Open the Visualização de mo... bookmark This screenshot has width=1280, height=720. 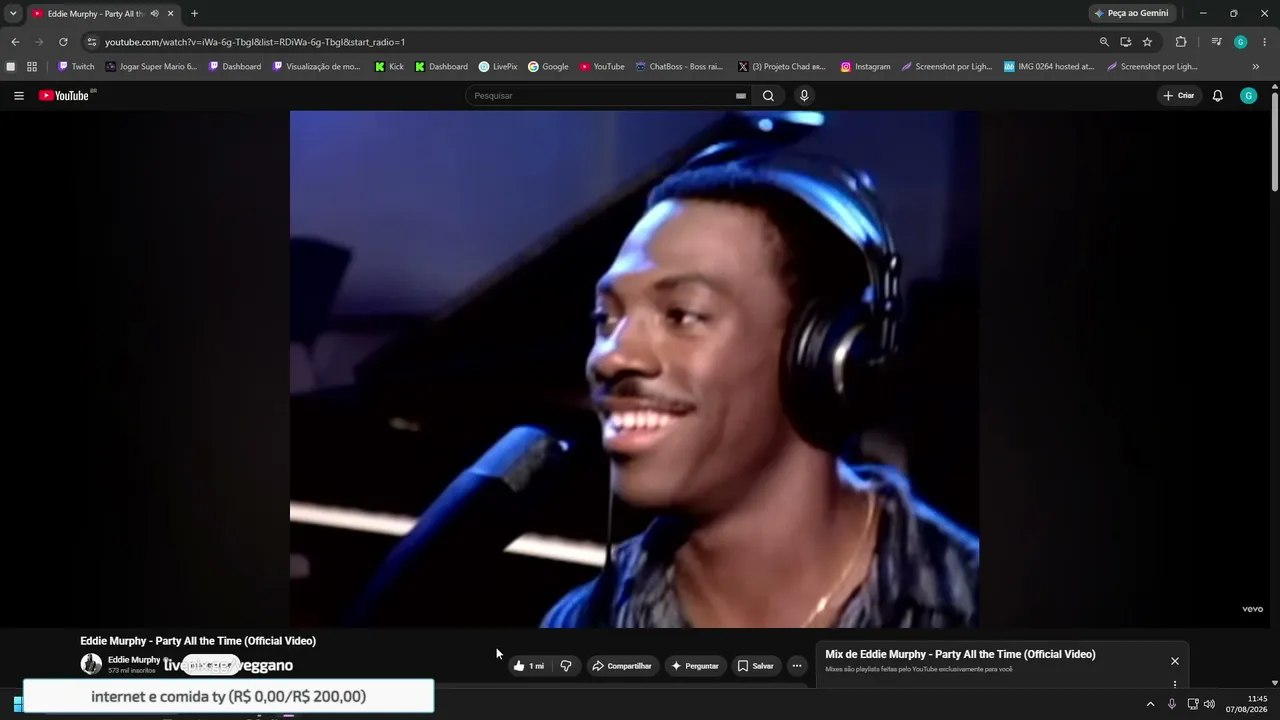tap(316, 67)
